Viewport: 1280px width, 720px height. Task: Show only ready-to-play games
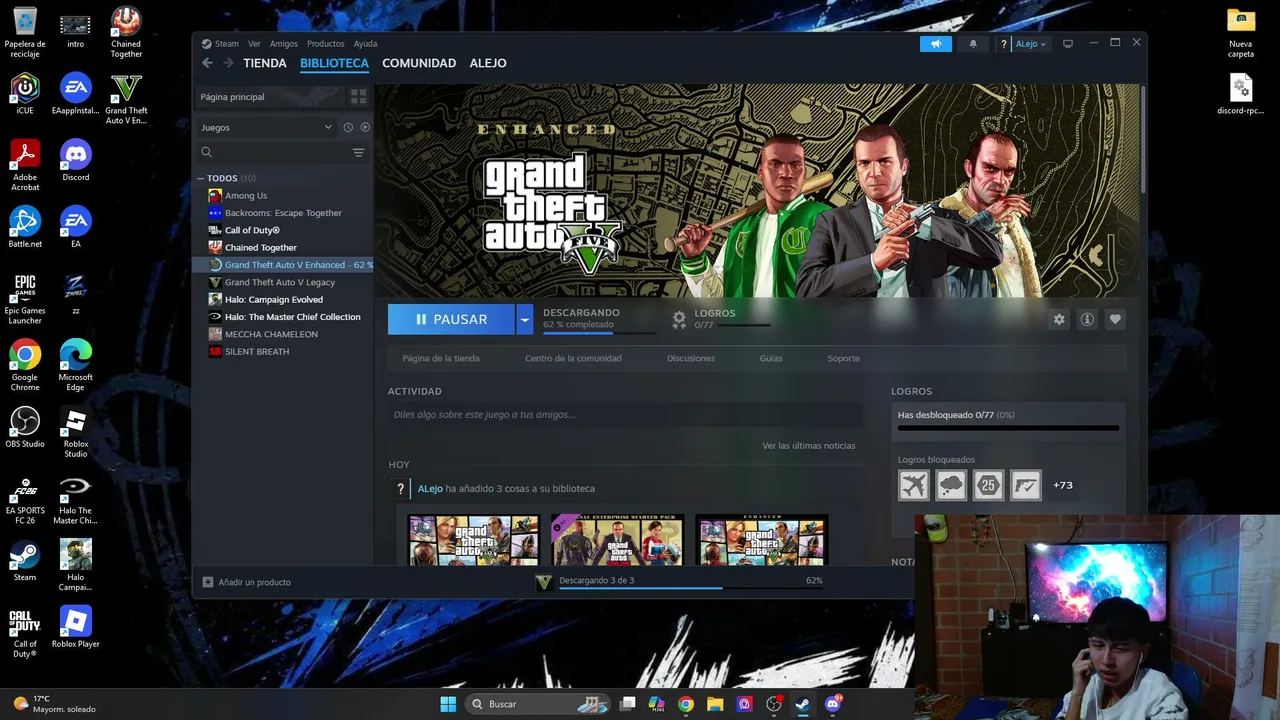pos(365,127)
